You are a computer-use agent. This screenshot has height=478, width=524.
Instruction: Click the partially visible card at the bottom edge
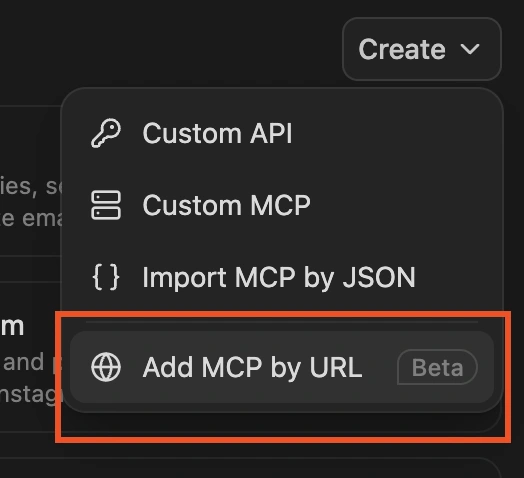pos(250,468)
